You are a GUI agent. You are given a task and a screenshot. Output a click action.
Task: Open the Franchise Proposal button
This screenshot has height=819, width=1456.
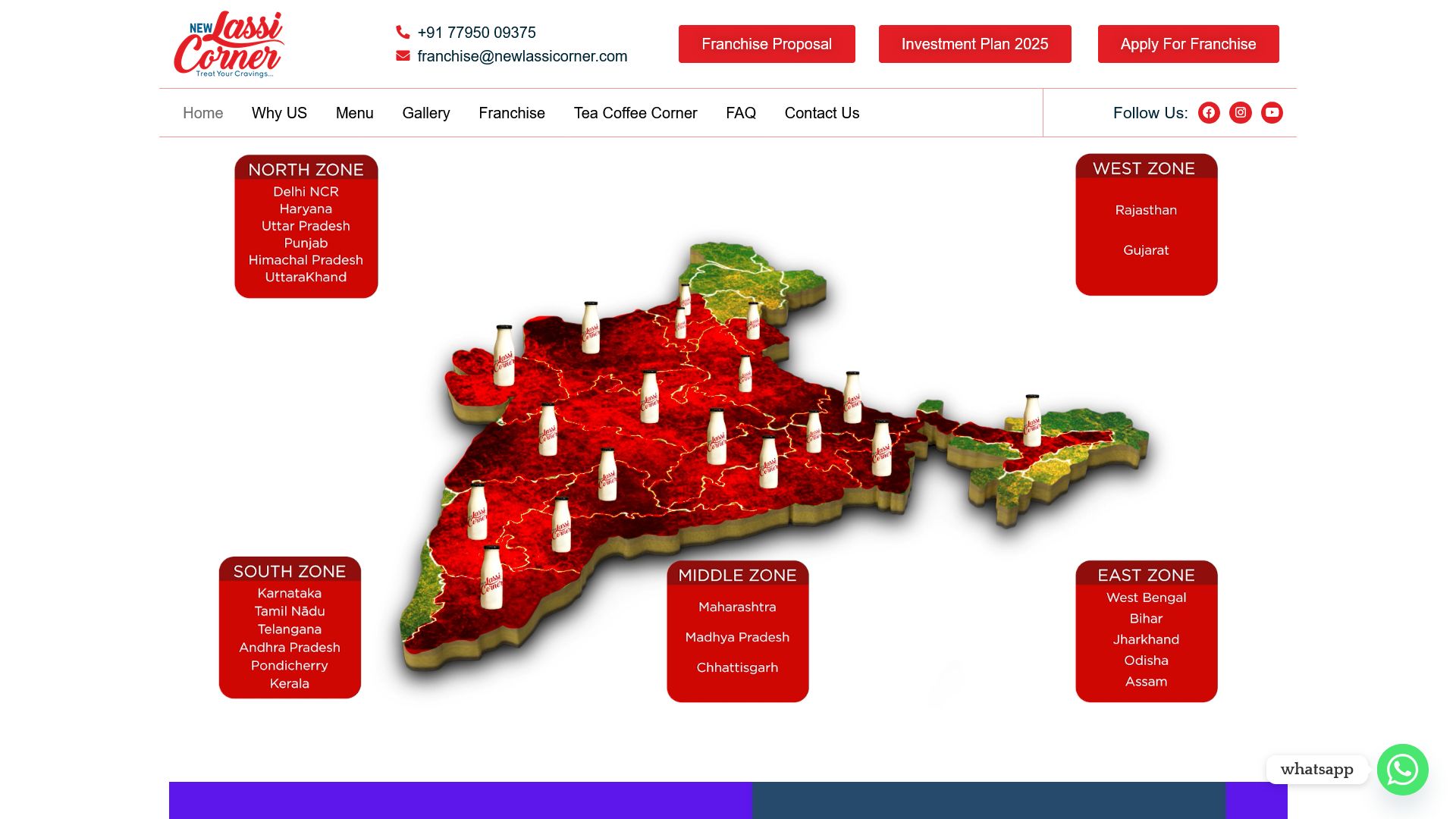pyautogui.click(x=767, y=44)
